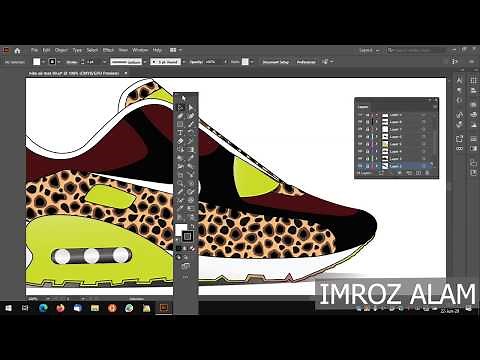Click the align-to icon in control bar

(x=325, y=62)
